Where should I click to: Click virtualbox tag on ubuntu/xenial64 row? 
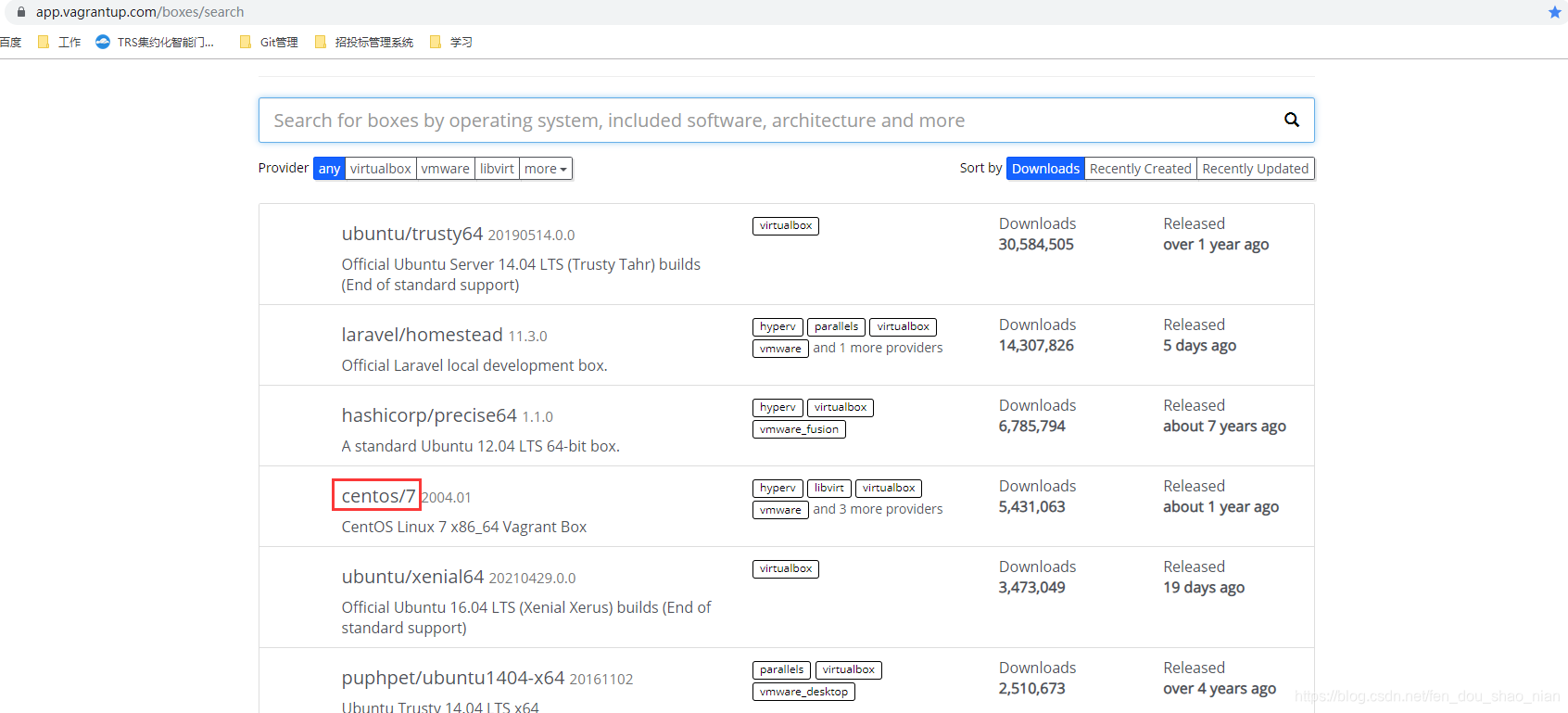(x=785, y=568)
